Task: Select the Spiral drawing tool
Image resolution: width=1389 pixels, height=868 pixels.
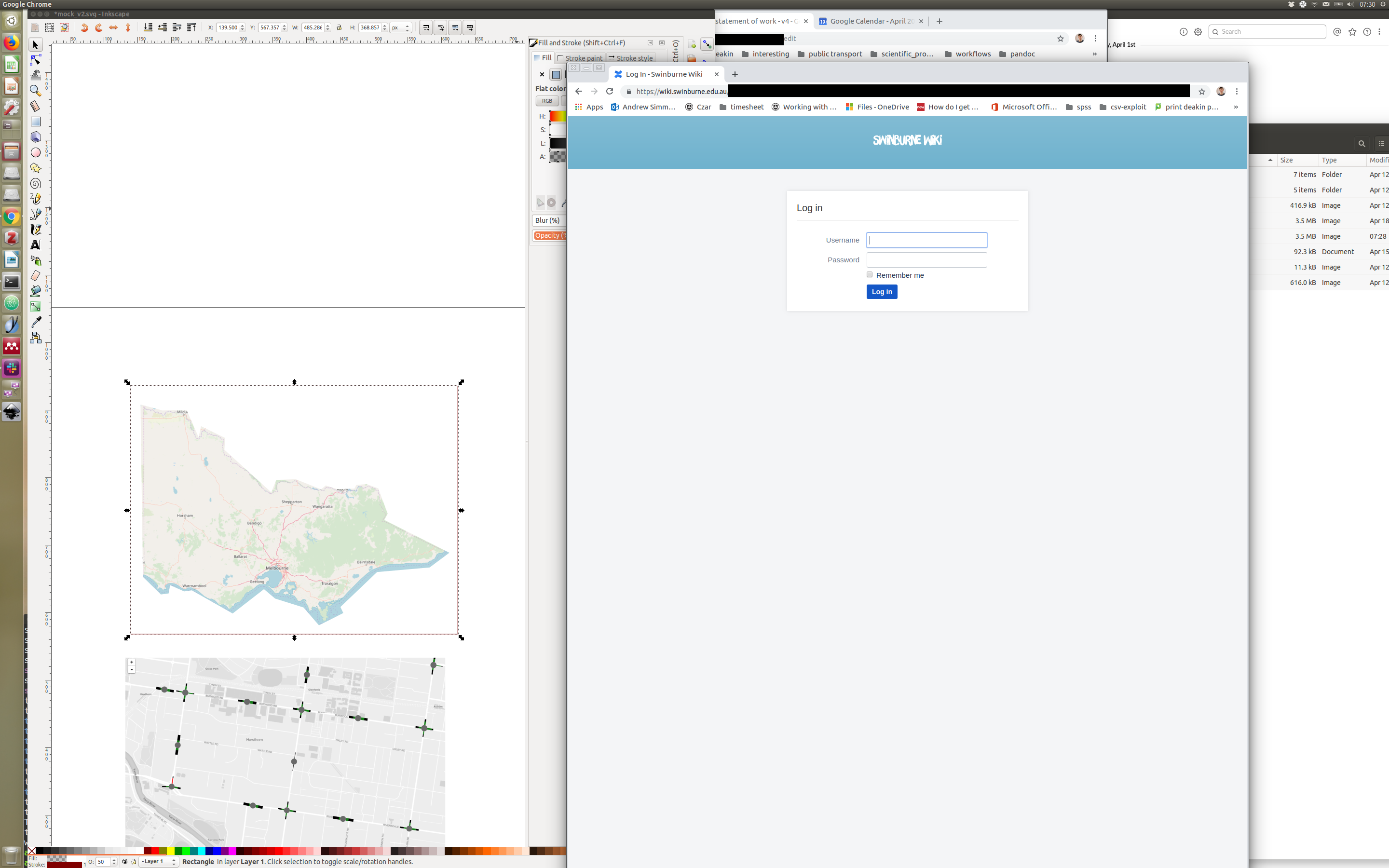Action: click(x=36, y=184)
